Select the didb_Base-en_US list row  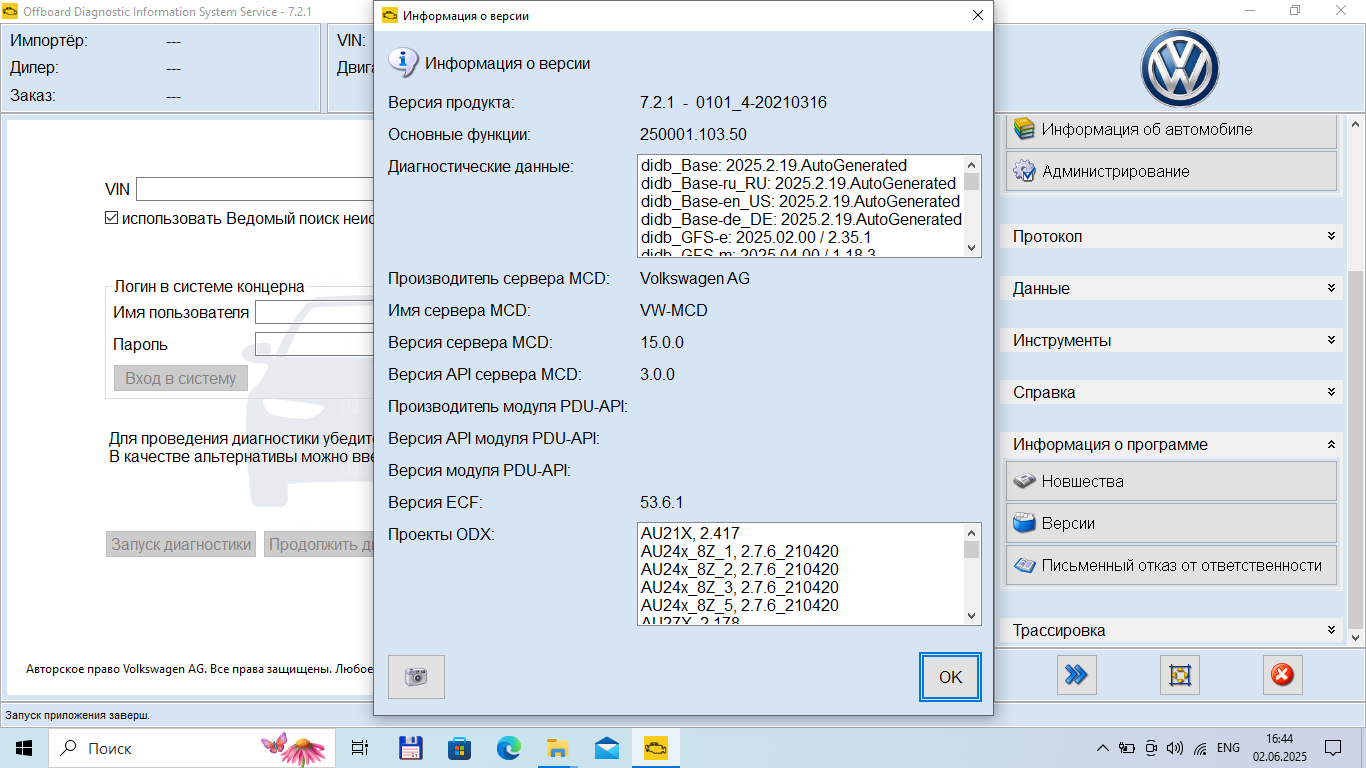(x=800, y=201)
